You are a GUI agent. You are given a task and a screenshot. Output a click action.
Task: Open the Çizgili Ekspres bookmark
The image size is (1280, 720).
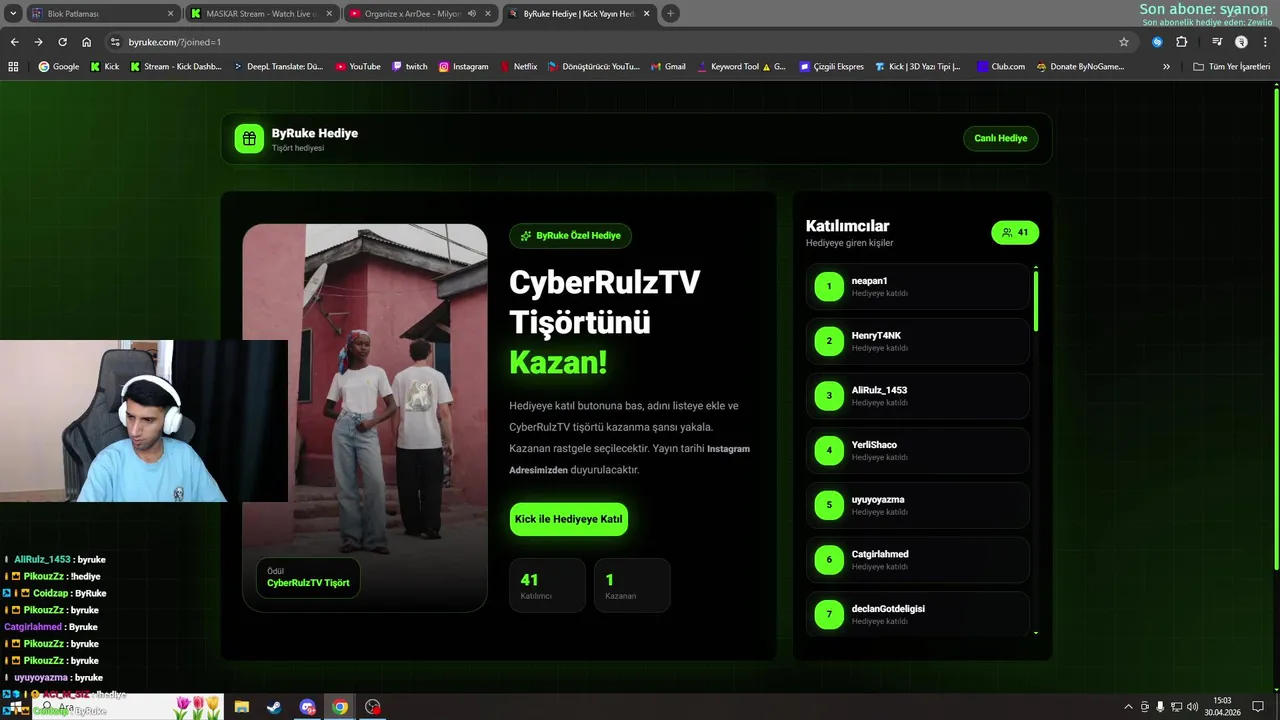[832, 67]
